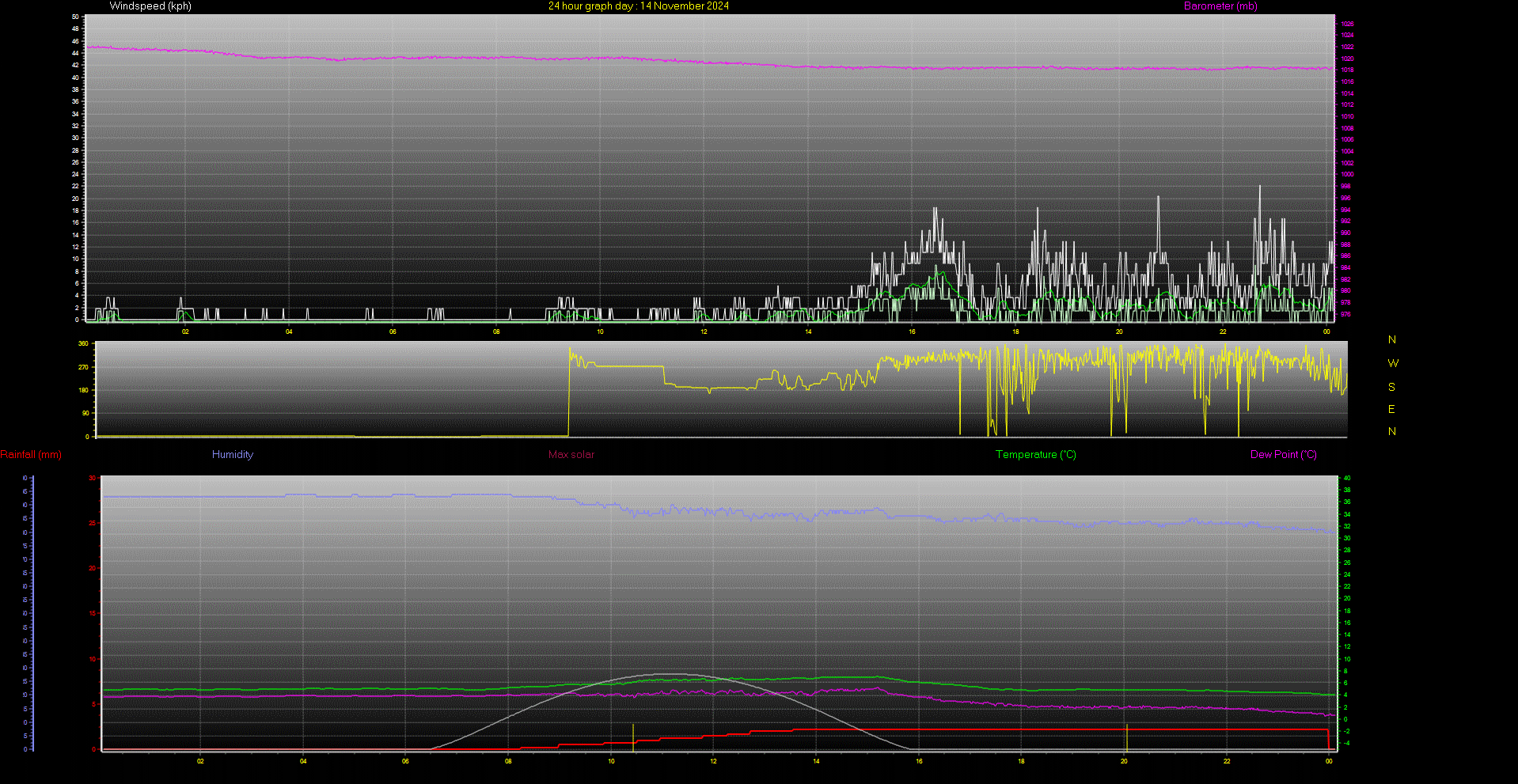Image resolution: width=1518 pixels, height=784 pixels.
Task: Click the "180" wind direction axis value
Action: point(83,390)
